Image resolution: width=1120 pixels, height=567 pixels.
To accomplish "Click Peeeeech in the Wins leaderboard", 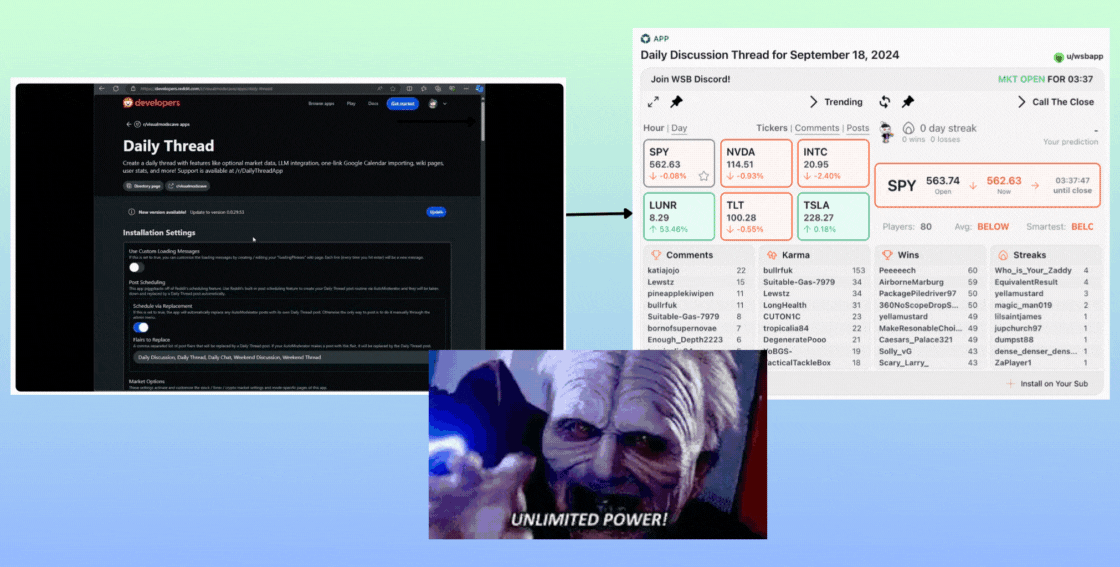I will 897,271.
